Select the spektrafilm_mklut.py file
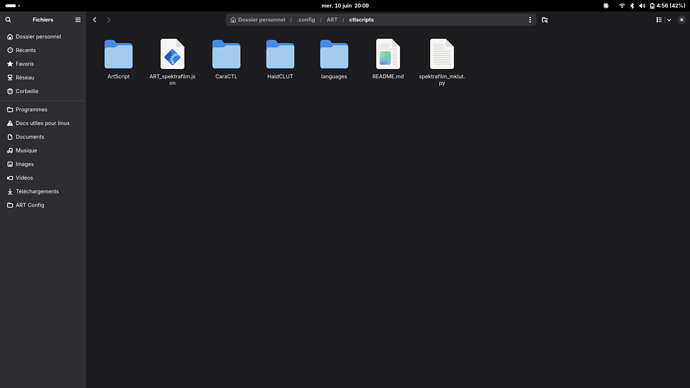The height and width of the screenshot is (388, 690). pos(442,62)
